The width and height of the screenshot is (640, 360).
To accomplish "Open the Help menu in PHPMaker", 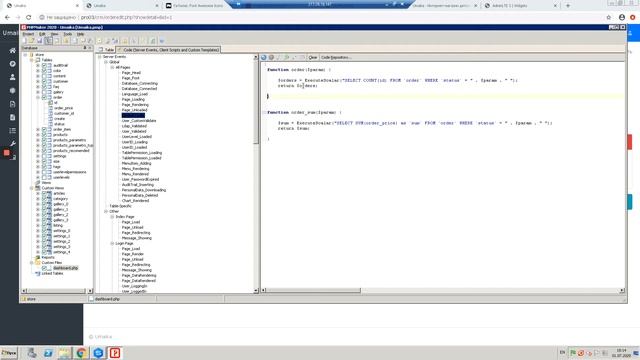I will pyautogui.click(x=80, y=34).
